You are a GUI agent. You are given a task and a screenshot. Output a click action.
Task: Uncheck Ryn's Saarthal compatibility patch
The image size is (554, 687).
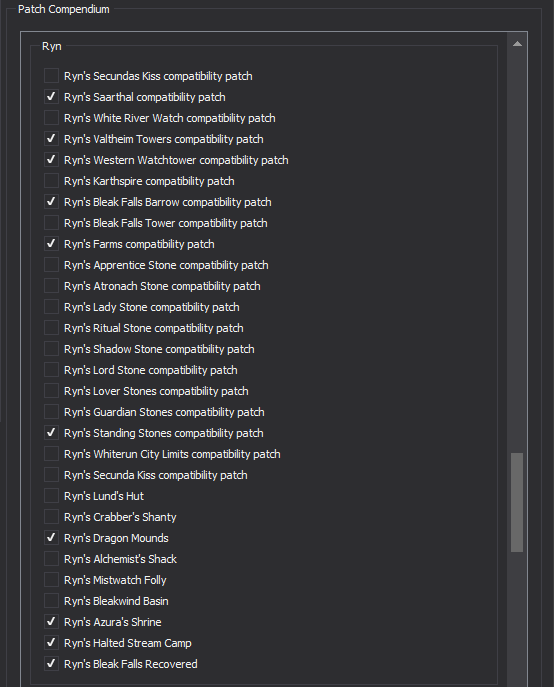pyautogui.click(x=51, y=97)
